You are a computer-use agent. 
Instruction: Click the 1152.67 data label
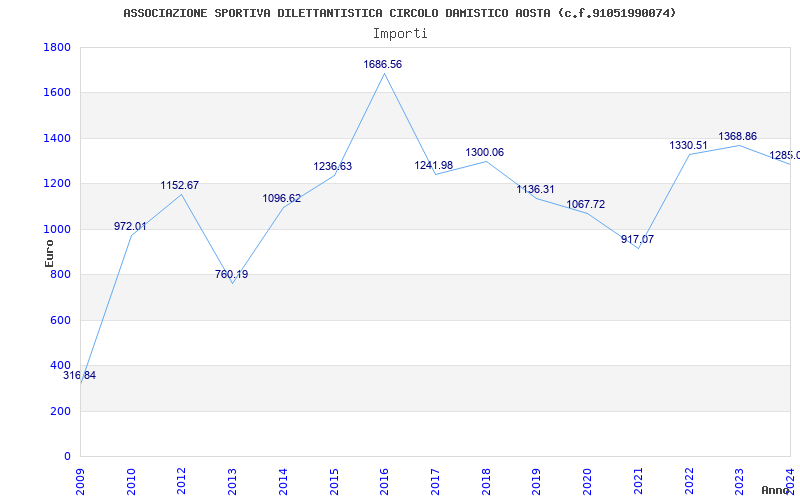[x=180, y=185]
